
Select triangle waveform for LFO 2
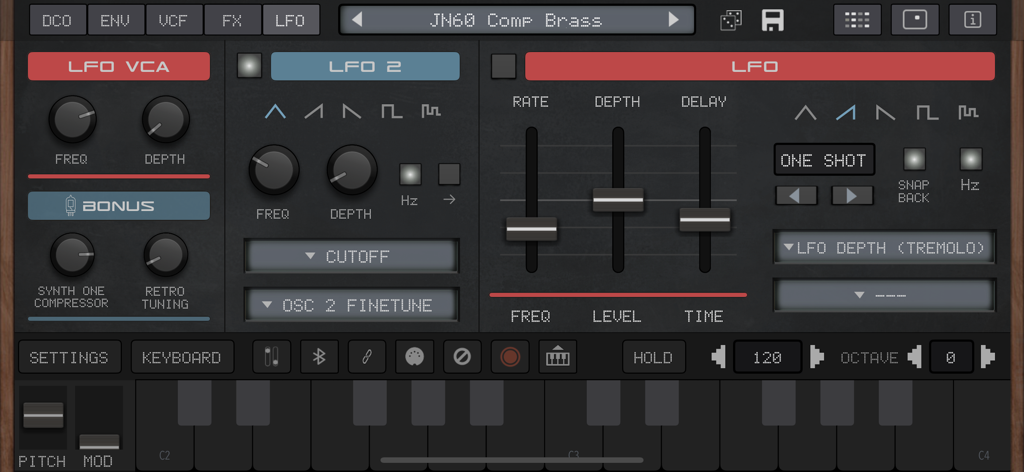pos(275,112)
